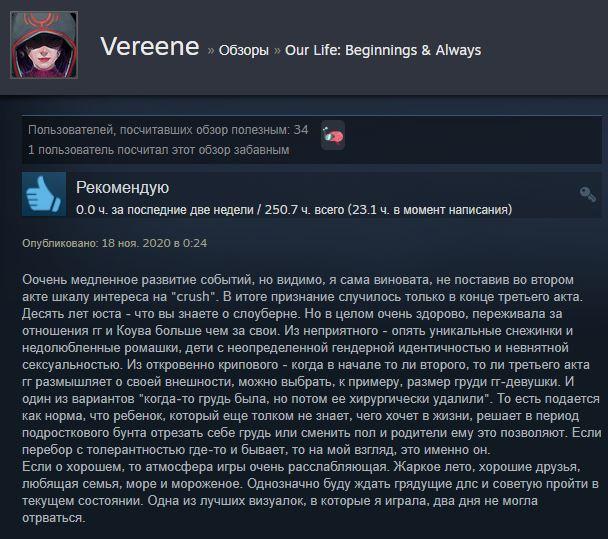Click the 23.1 ч. в момент написания text
608x539 pixels.
[430, 210]
